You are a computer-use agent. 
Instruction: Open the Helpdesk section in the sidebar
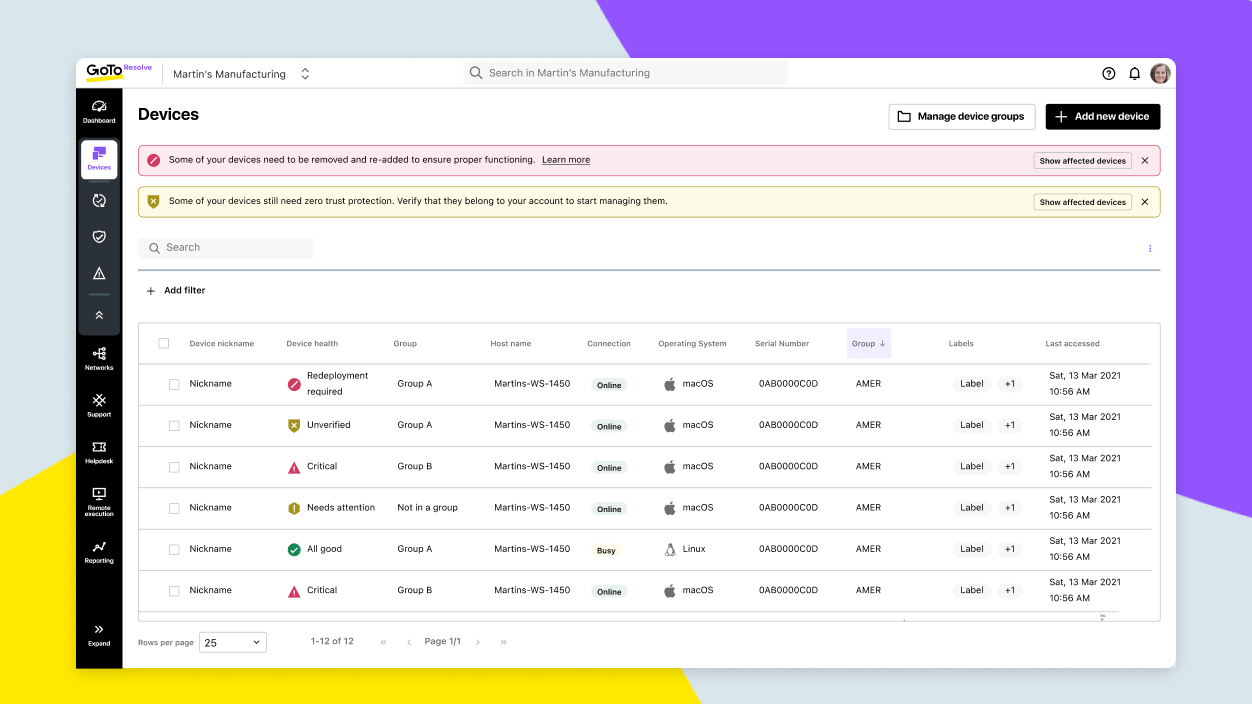[99, 452]
